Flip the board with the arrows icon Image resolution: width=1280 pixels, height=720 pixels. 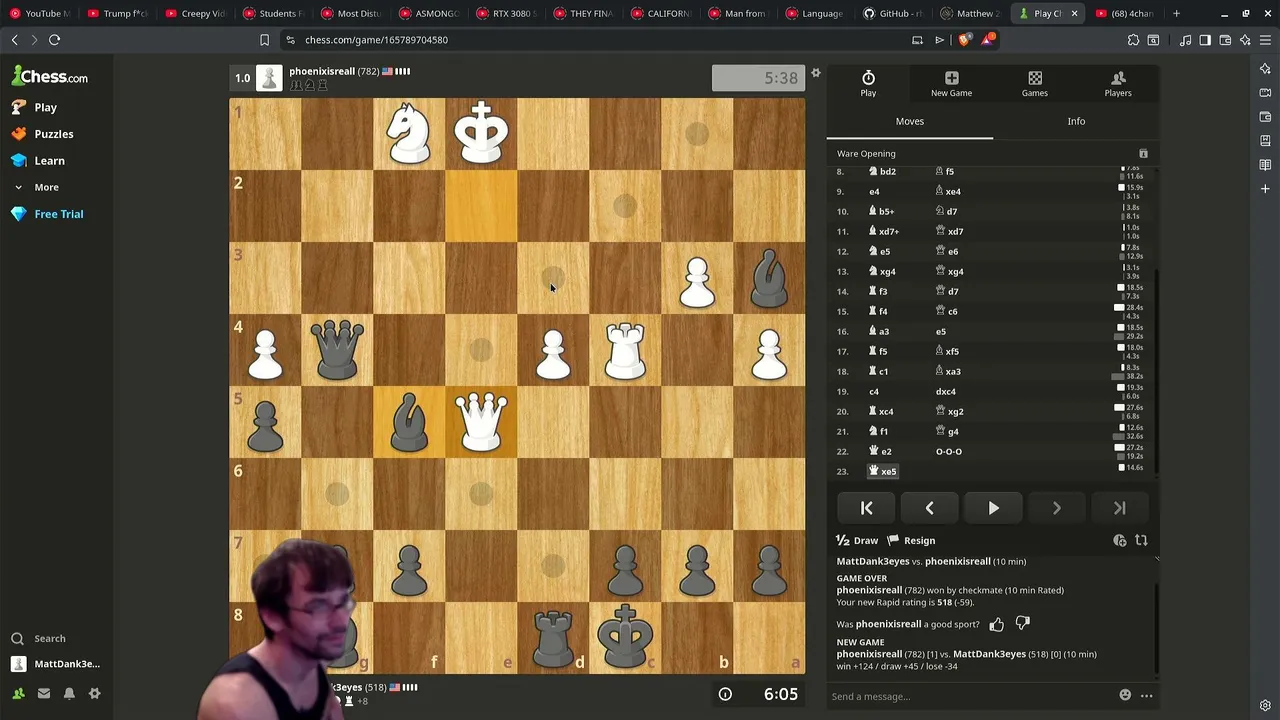pos(1142,541)
